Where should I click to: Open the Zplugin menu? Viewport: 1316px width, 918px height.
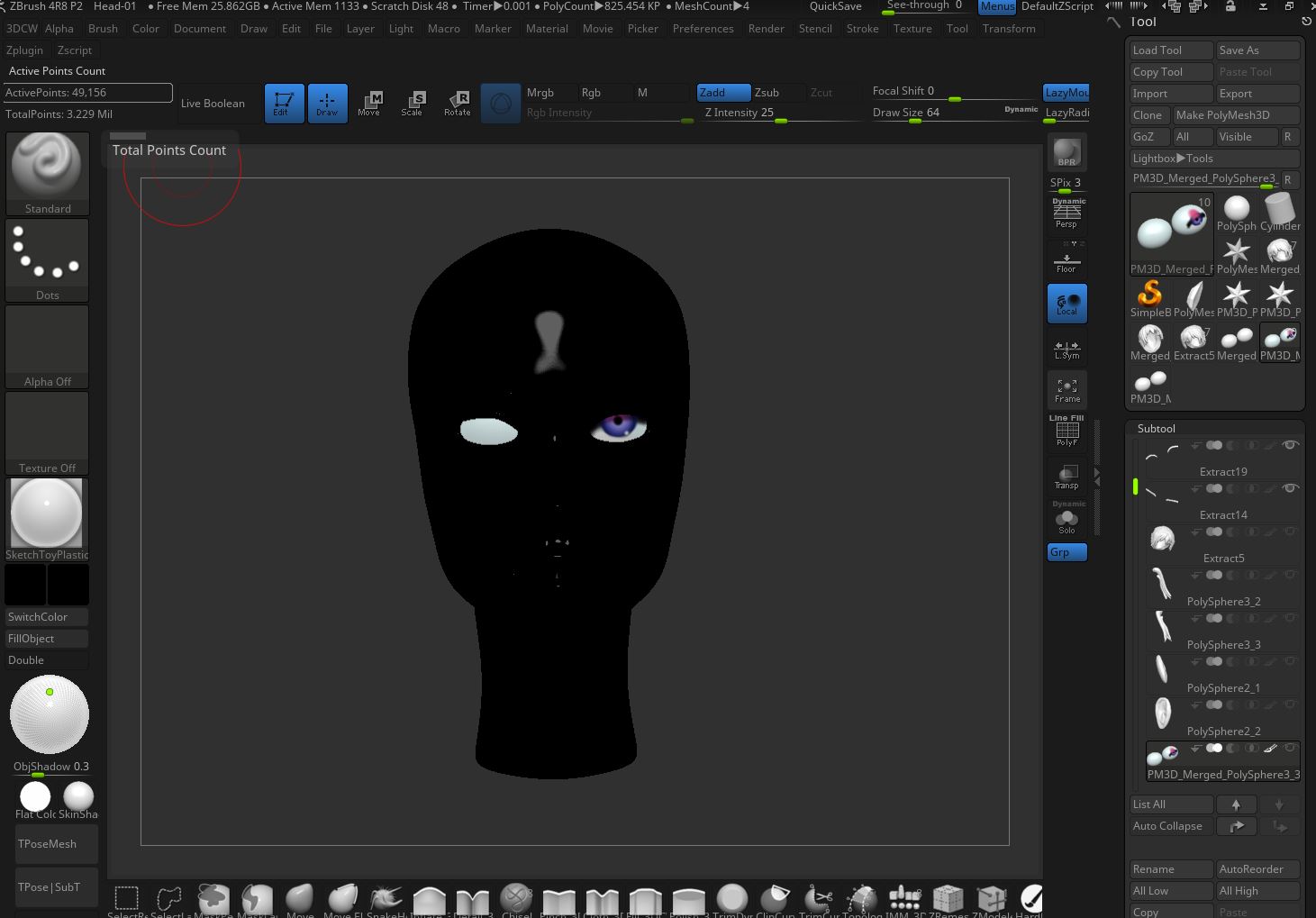pos(24,50)
